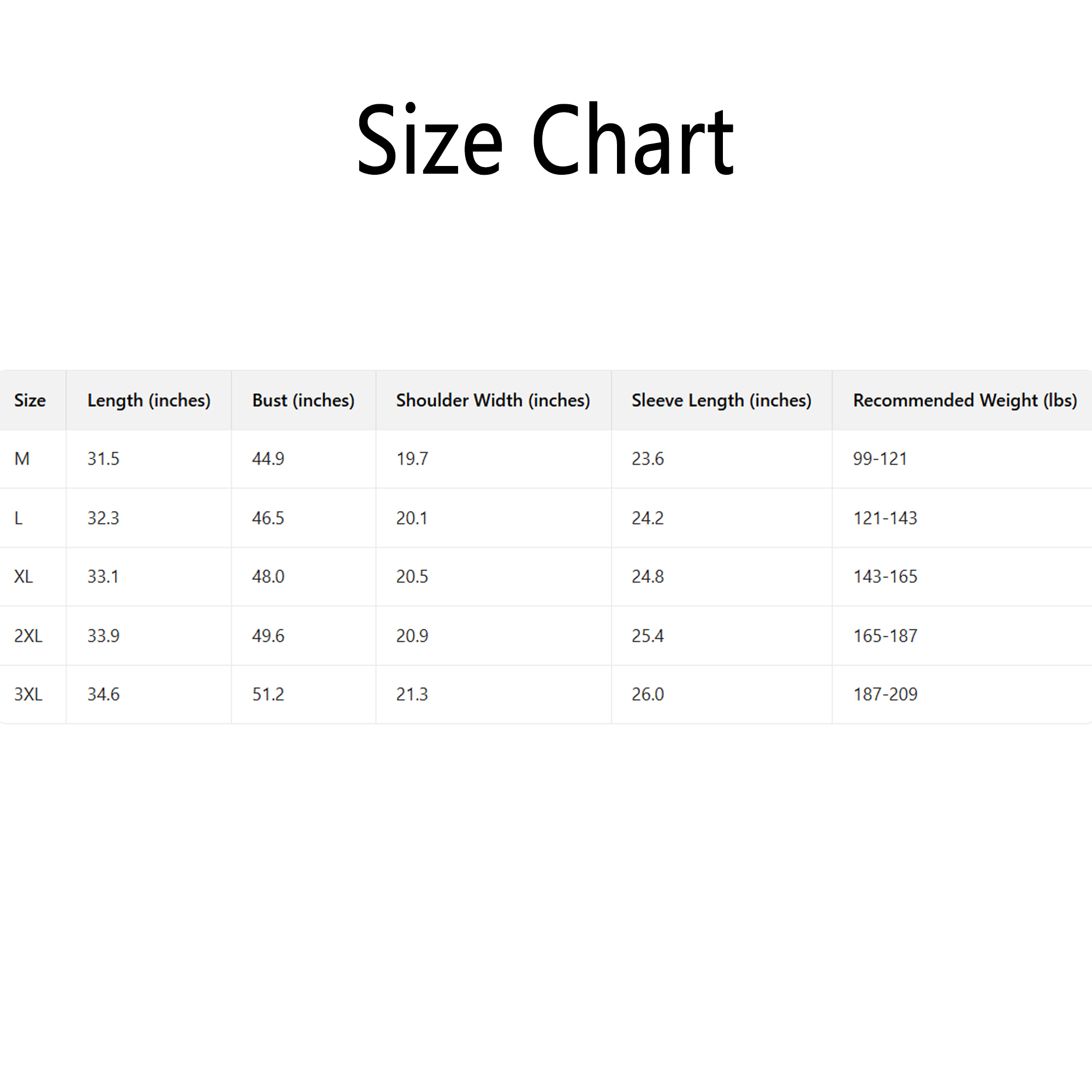Click the Size Chart title text
Screen dimensions: 1092x1092
pos(545,140)
